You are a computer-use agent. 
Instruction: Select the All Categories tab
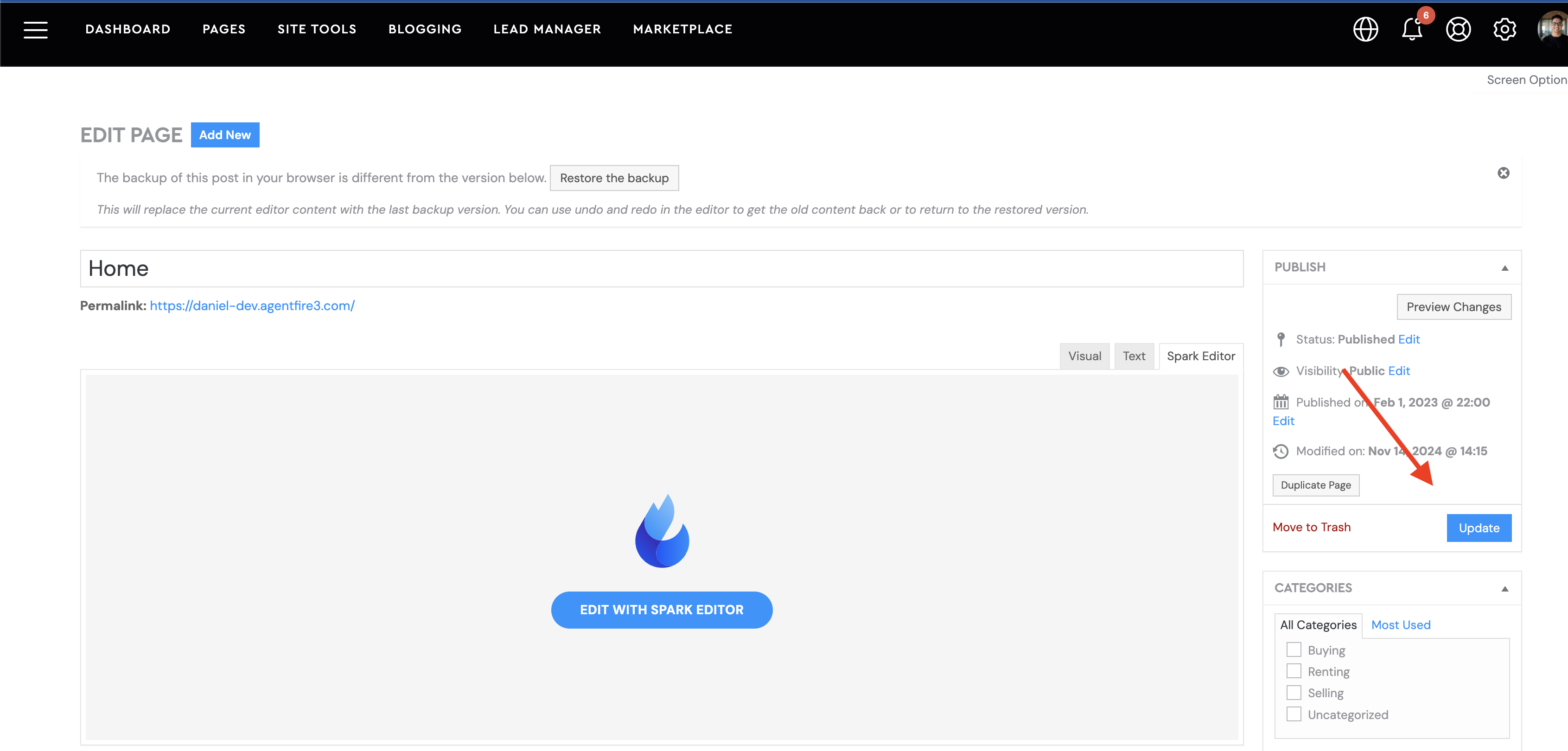[1318, 625]
